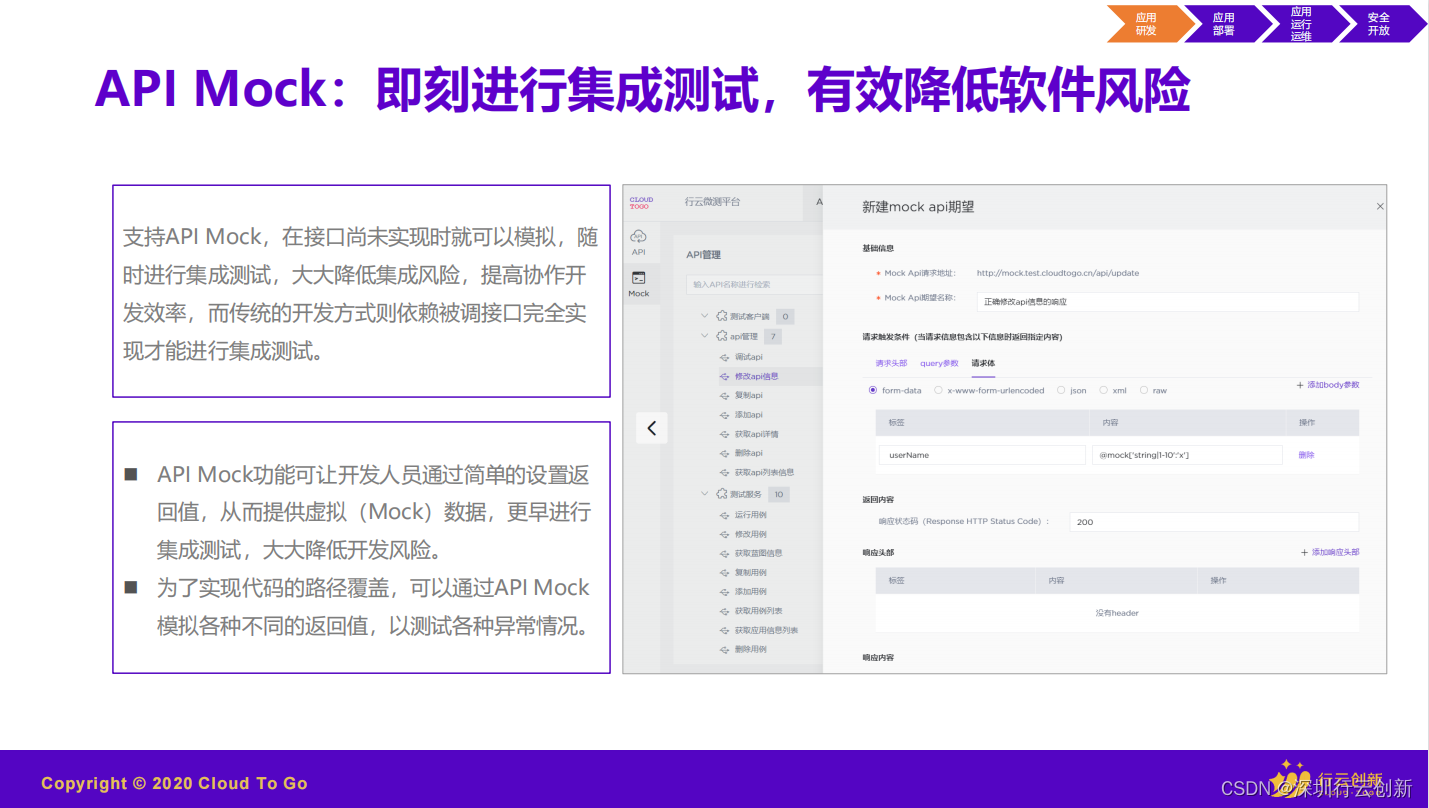Select 获取应用信息列表 in the tree

tap(766, 630)
